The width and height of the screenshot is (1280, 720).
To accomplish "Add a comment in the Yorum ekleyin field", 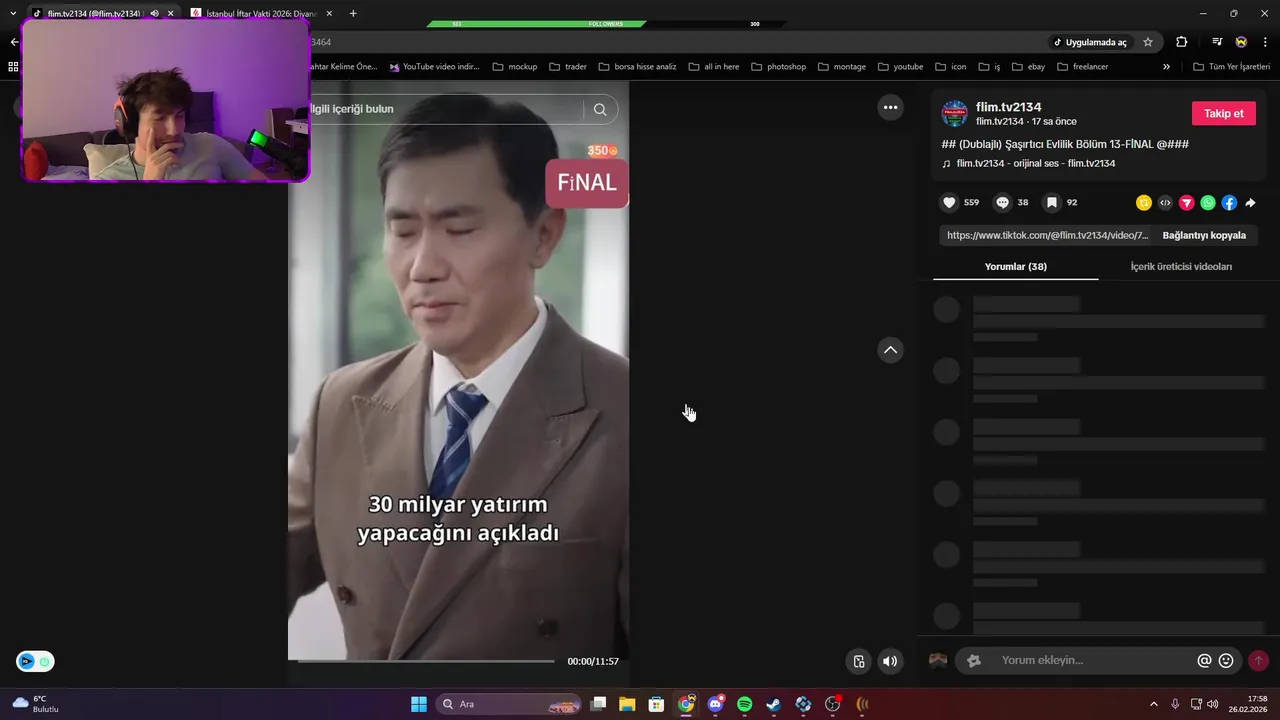I will coord(1096,660).
